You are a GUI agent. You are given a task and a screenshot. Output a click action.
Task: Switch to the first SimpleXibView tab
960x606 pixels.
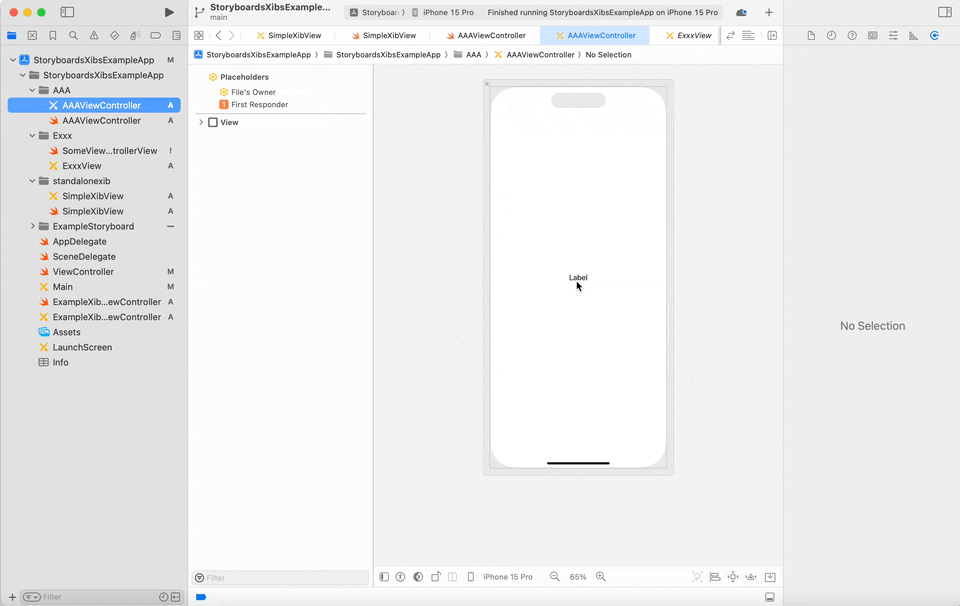289,35
